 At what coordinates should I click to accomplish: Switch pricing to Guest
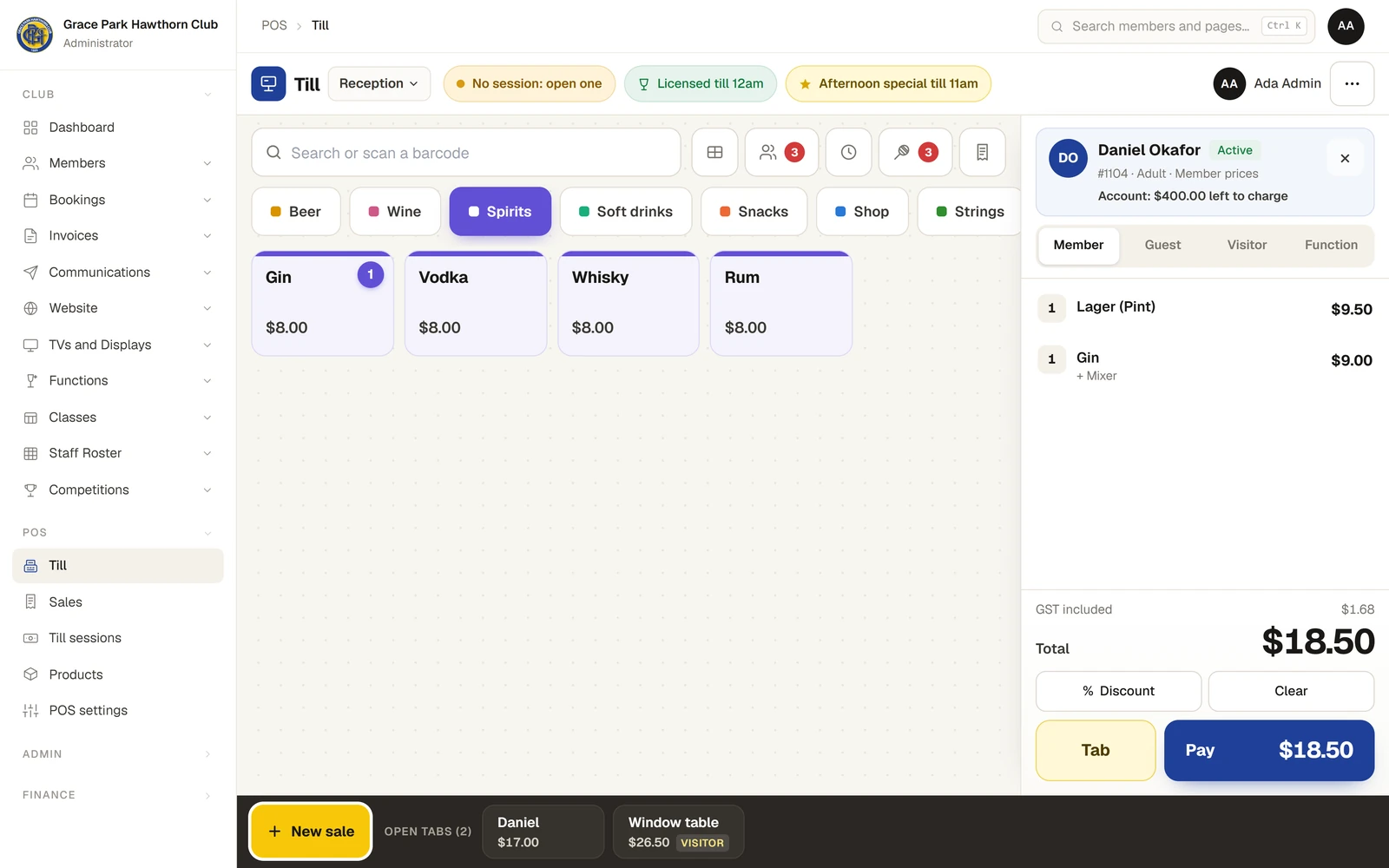tap(1162, 246)
